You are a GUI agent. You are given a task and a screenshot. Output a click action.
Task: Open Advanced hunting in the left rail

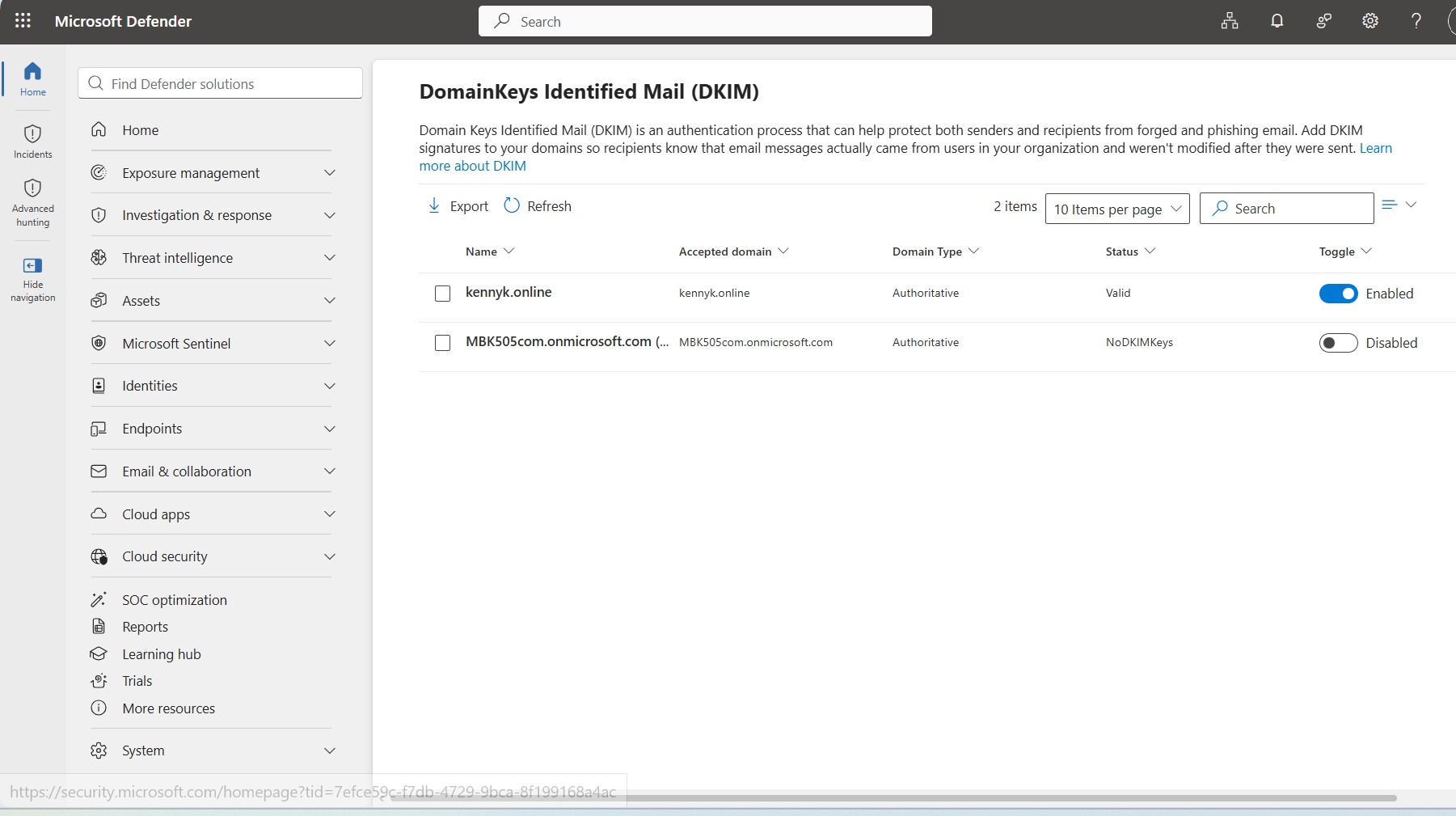[x=33, y=203]
